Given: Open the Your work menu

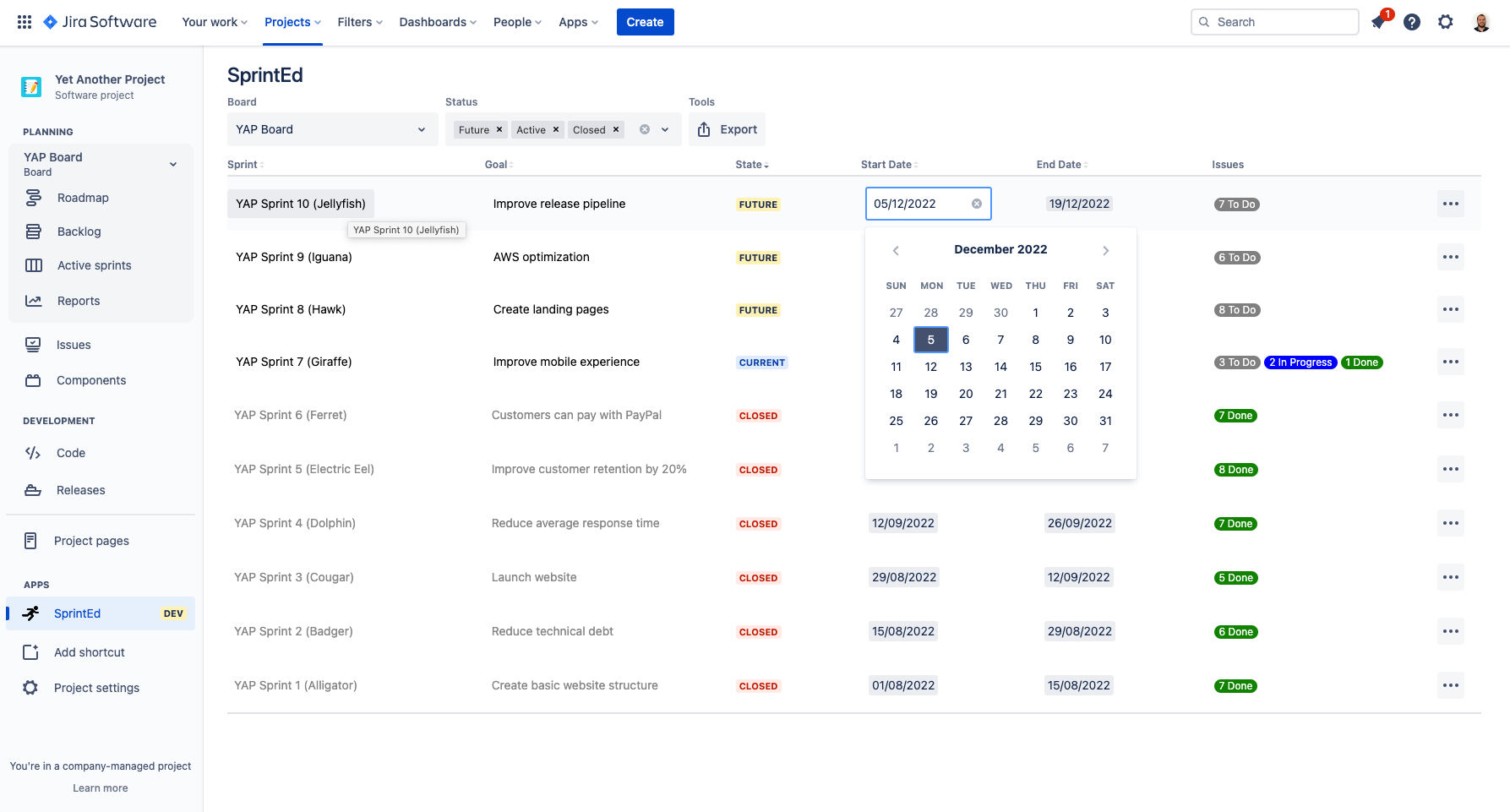Looking at the screenshot, I should coord(215,22).
